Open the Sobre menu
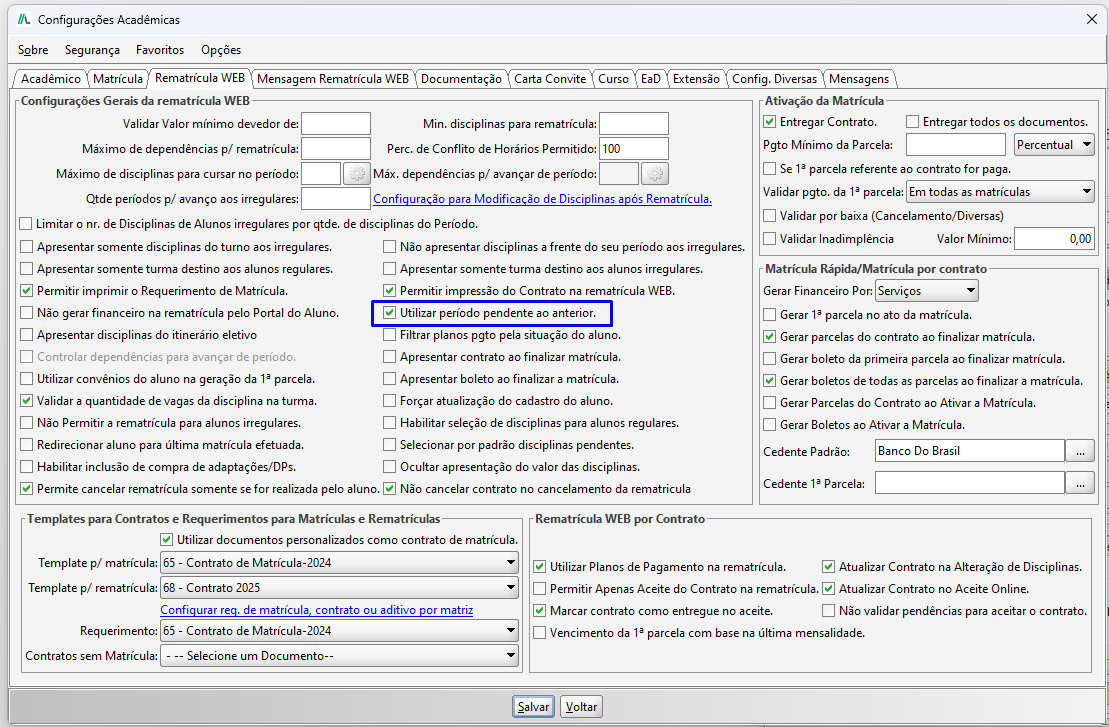1109x727 pixels. tap(33, 50)
